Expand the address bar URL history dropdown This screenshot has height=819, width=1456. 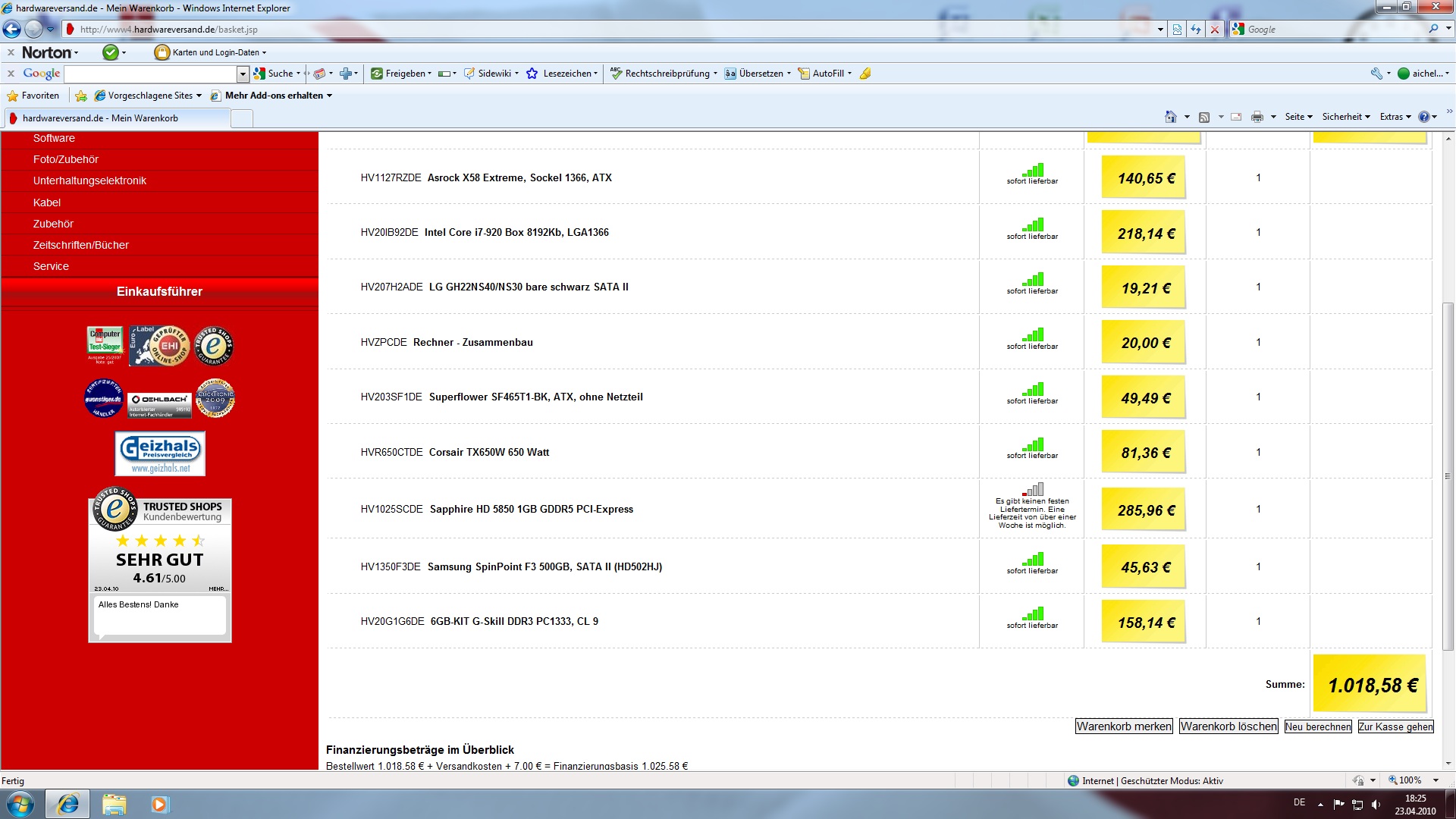tap(1160, 29)
